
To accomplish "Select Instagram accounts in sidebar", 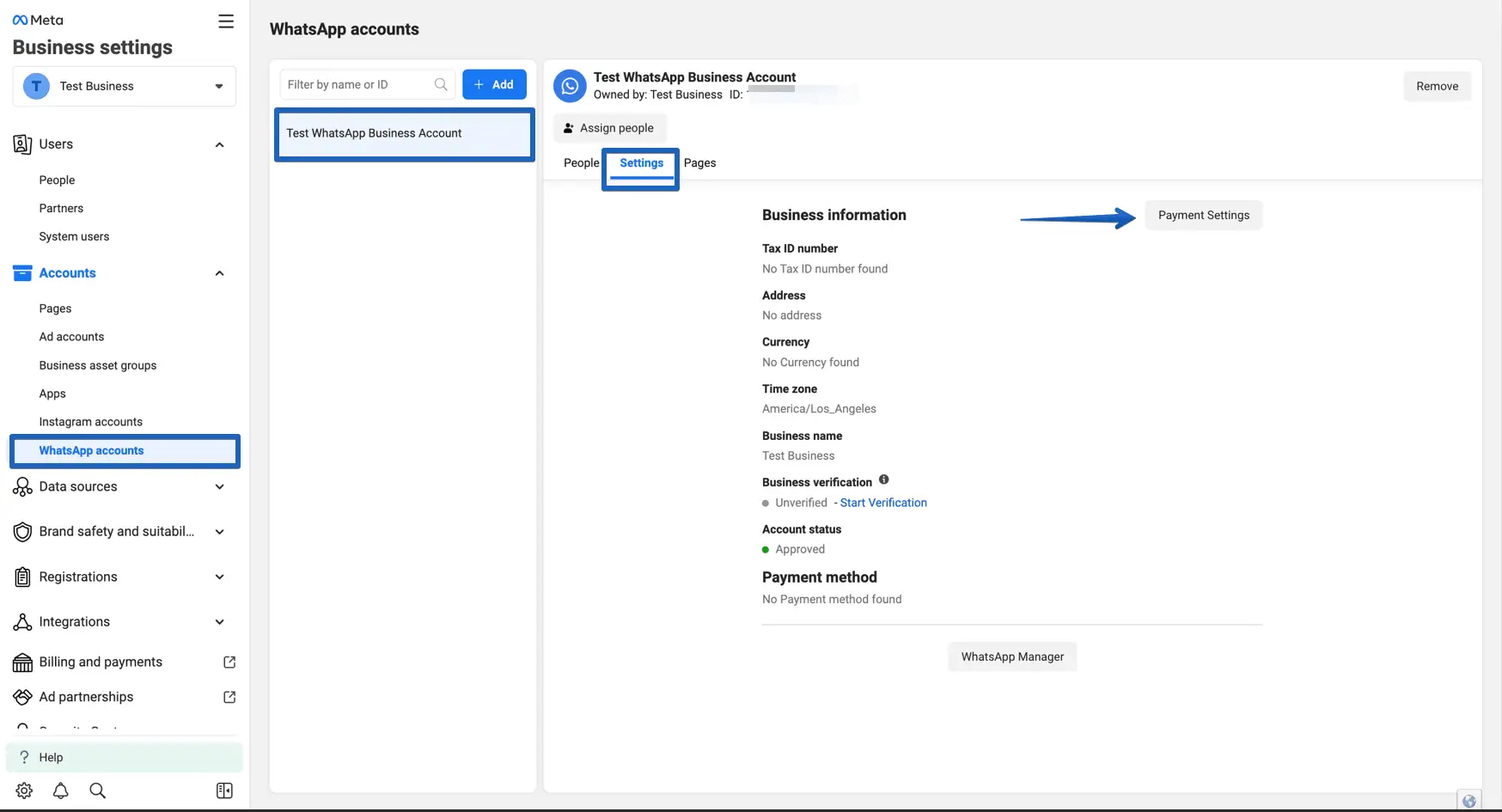I will tap(90, 422).
